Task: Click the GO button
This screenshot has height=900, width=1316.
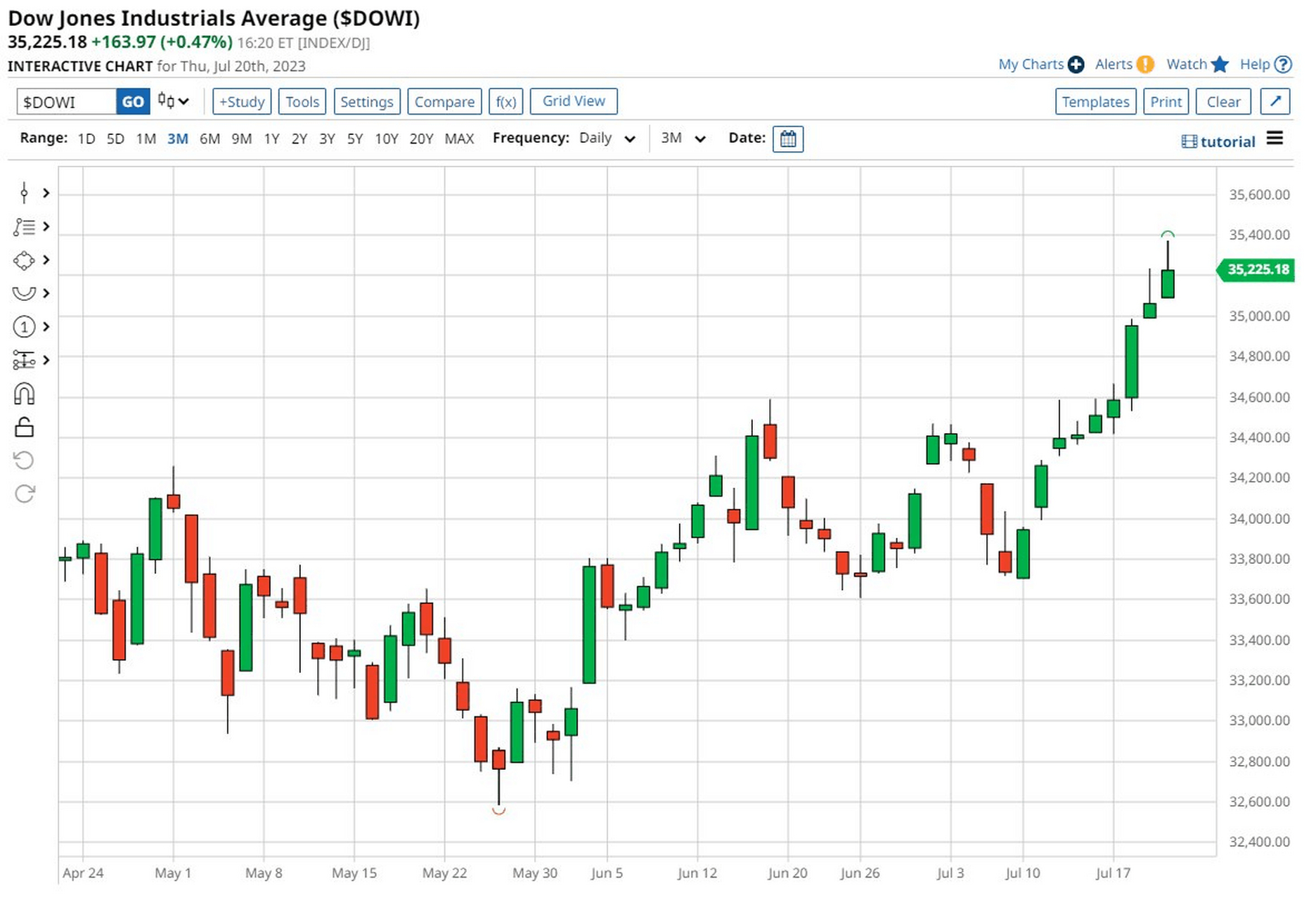Action: click(133, 102)
